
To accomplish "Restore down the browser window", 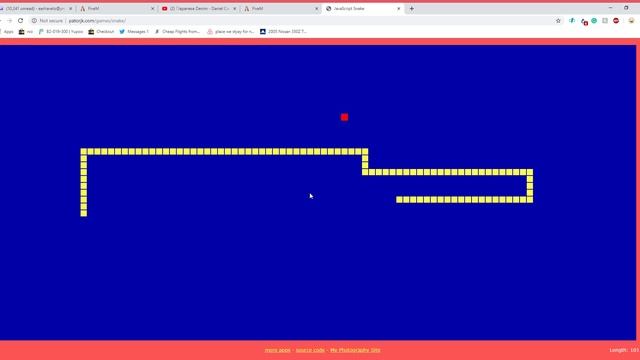I will pyautogui.click(x=626, y=8).
